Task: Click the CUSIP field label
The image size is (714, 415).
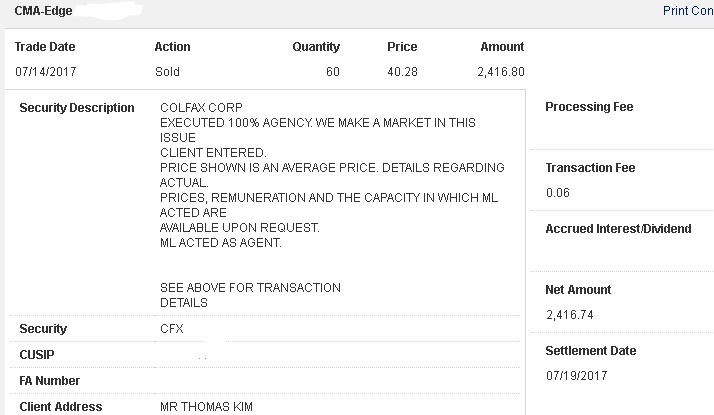Action: click(x=38, y=355)
